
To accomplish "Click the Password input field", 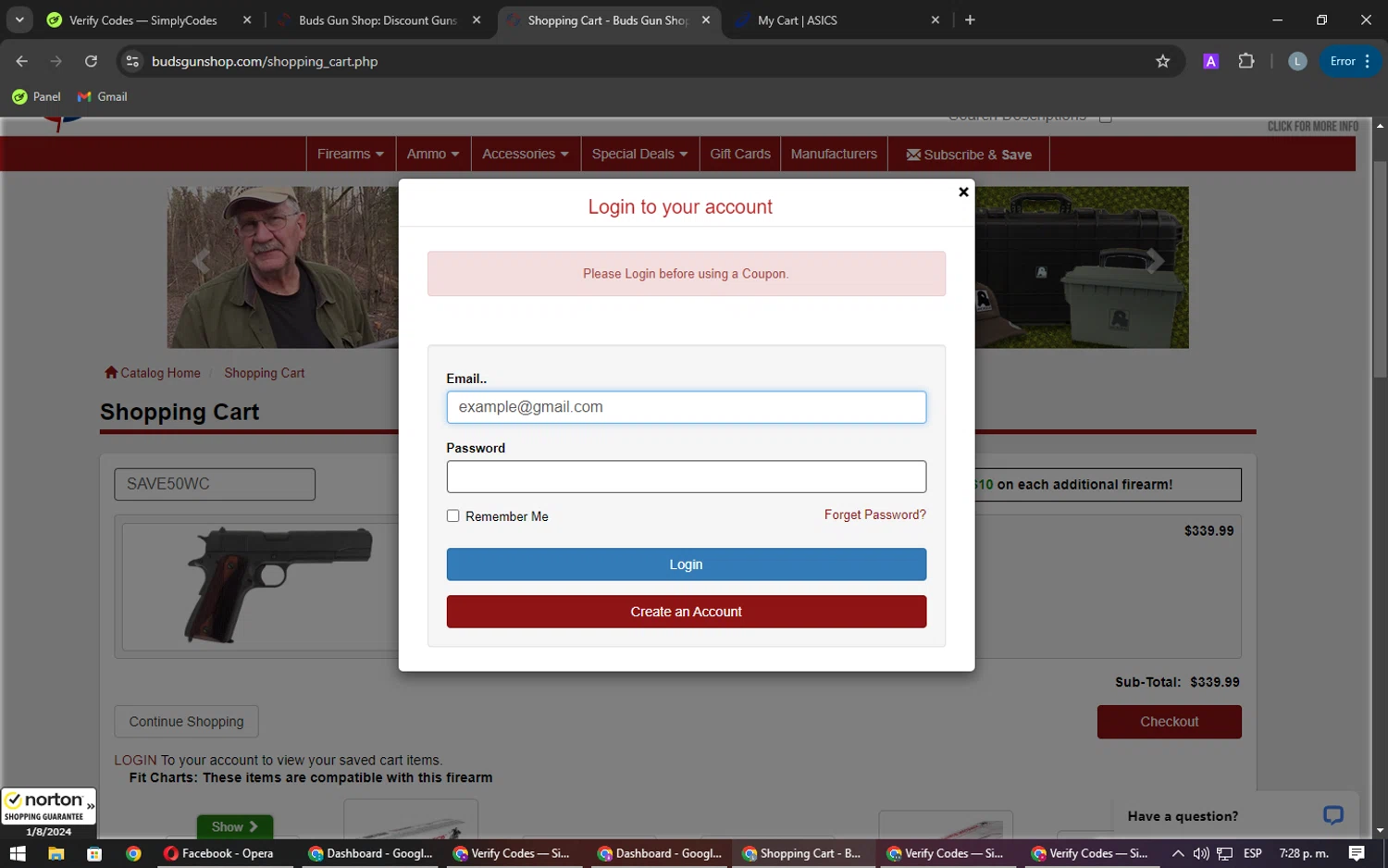I will click(686, 477).
